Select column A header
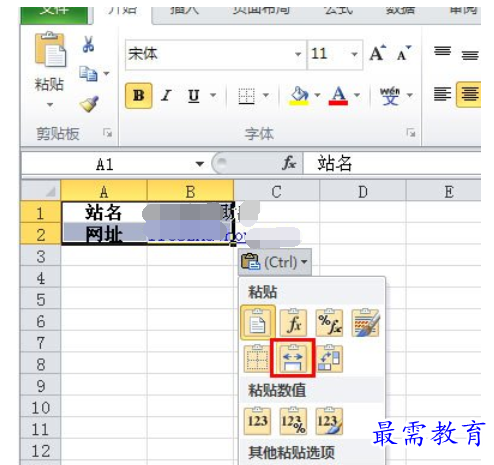This screenshot has width=494, height=465. (104, 192)
